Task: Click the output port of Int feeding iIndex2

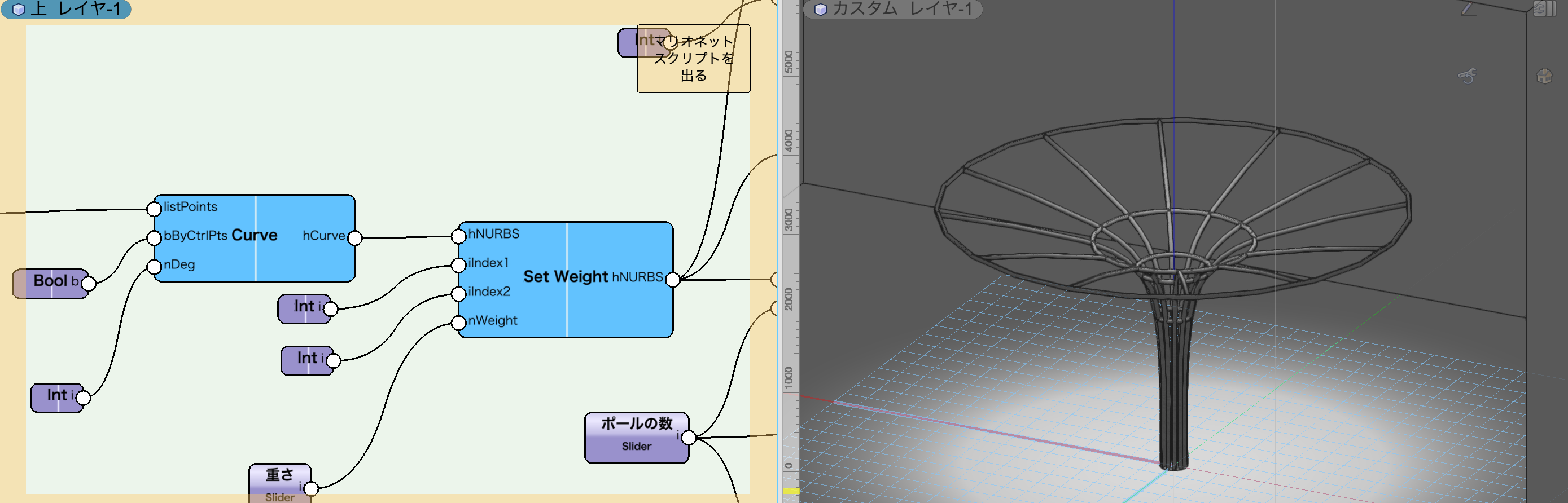Action: (334, 361)
